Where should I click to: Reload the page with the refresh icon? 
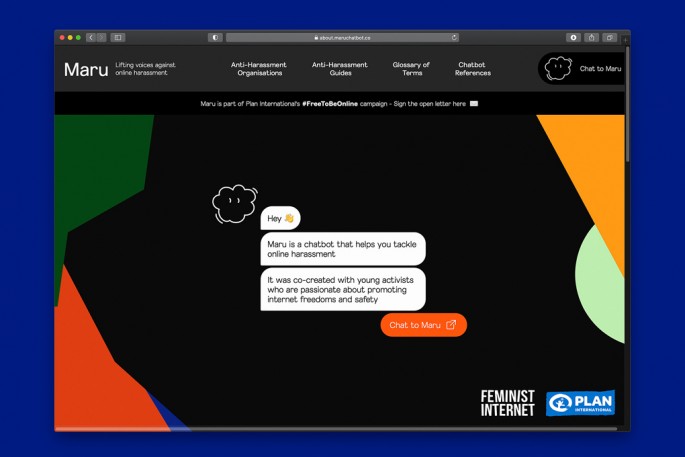tap(454, 37)
